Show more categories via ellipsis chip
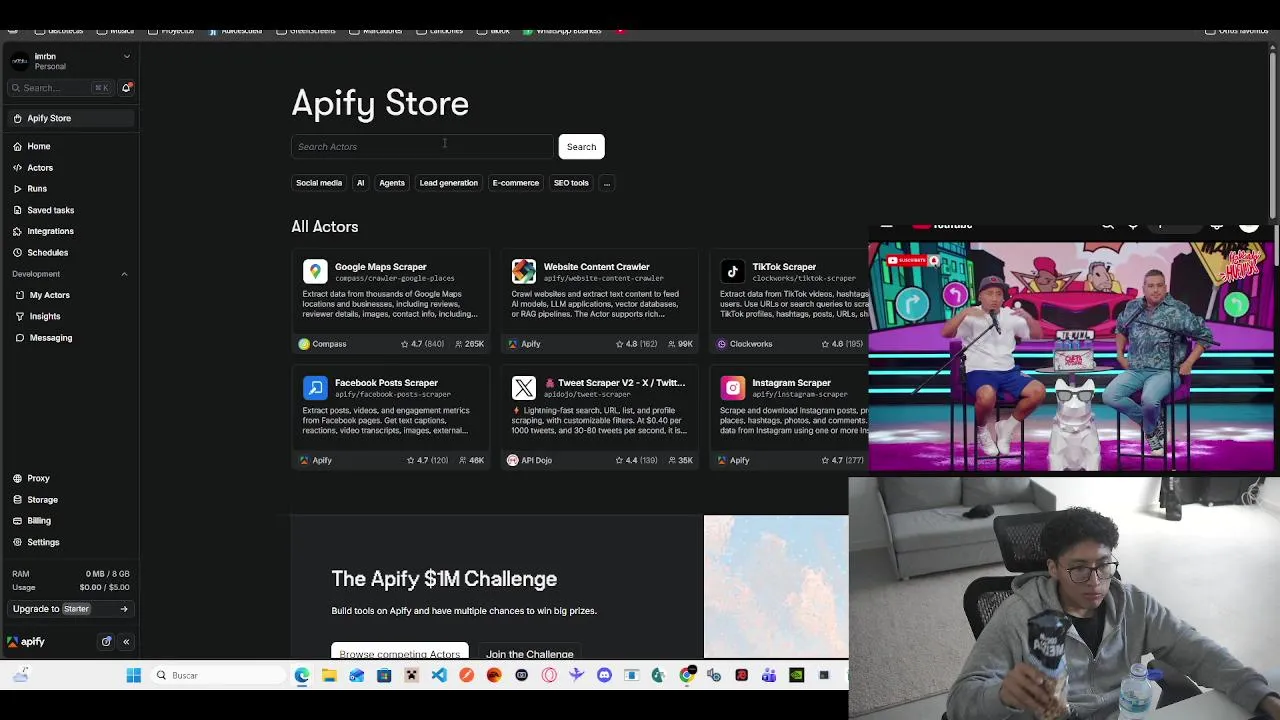Screen dimensions: 1280x720 [606, 183]
